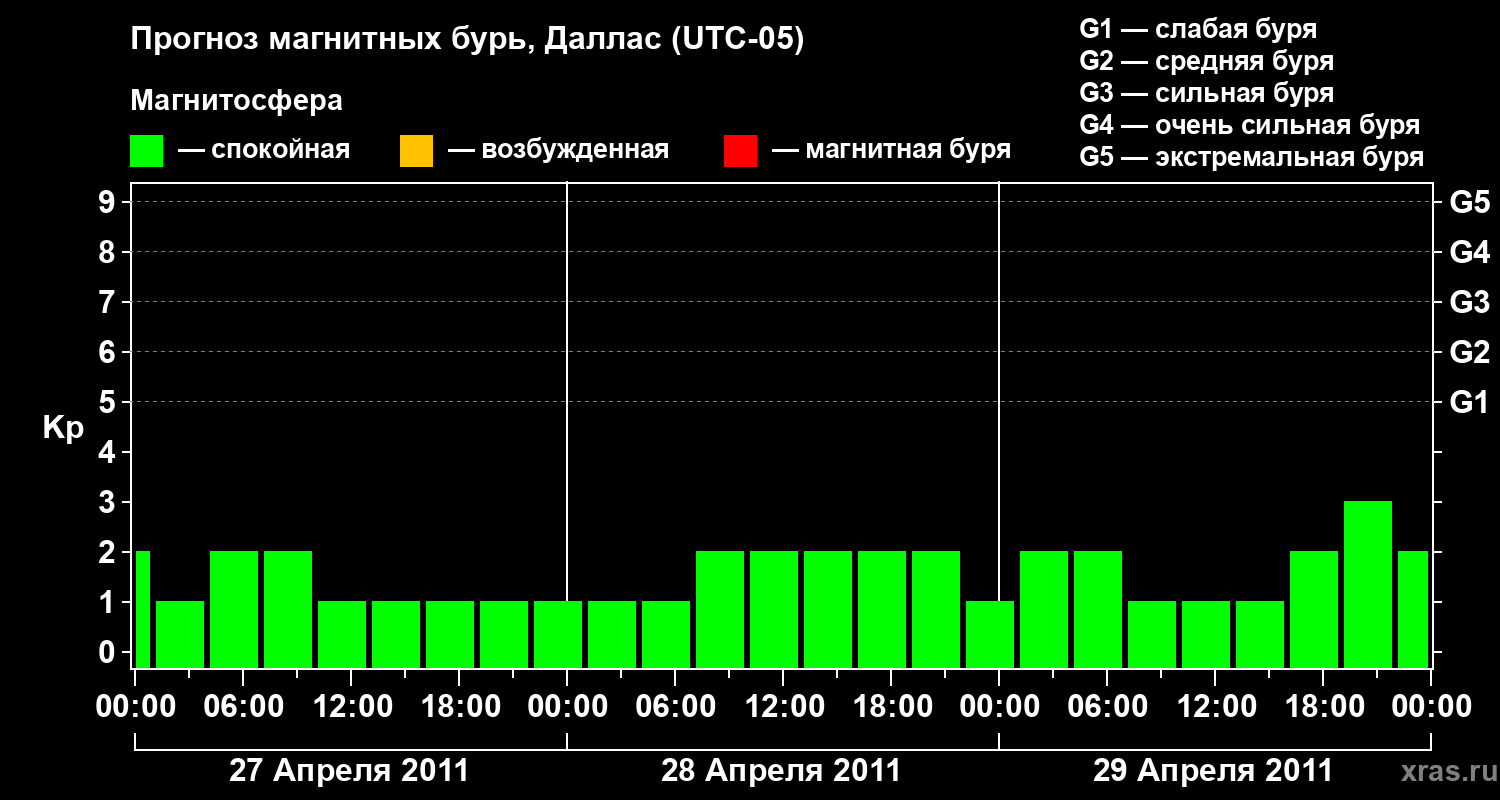1500x800 pixels.
Task: Select the tallest bar with Kp 3 on 29 April
Action: point(1368,584)
